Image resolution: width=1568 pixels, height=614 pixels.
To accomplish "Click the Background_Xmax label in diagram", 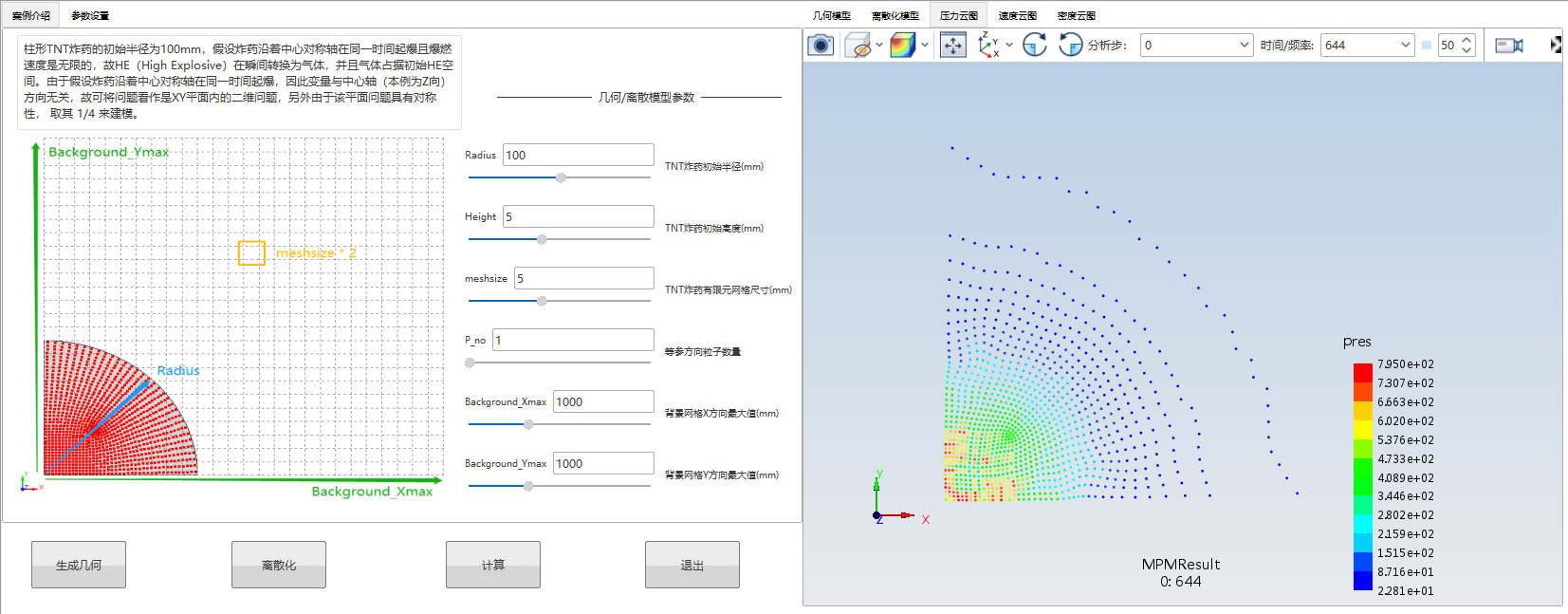I will pos(372,492).
